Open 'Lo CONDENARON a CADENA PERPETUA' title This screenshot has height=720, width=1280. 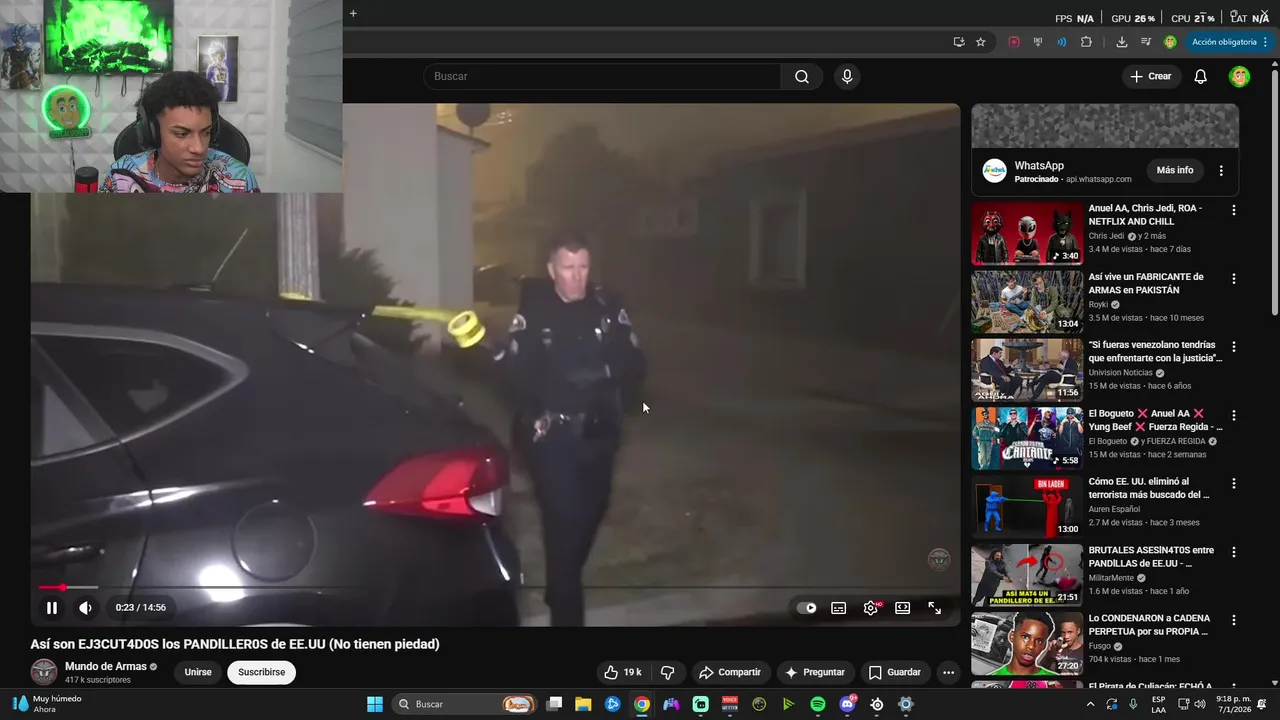tap(1149, 625)
